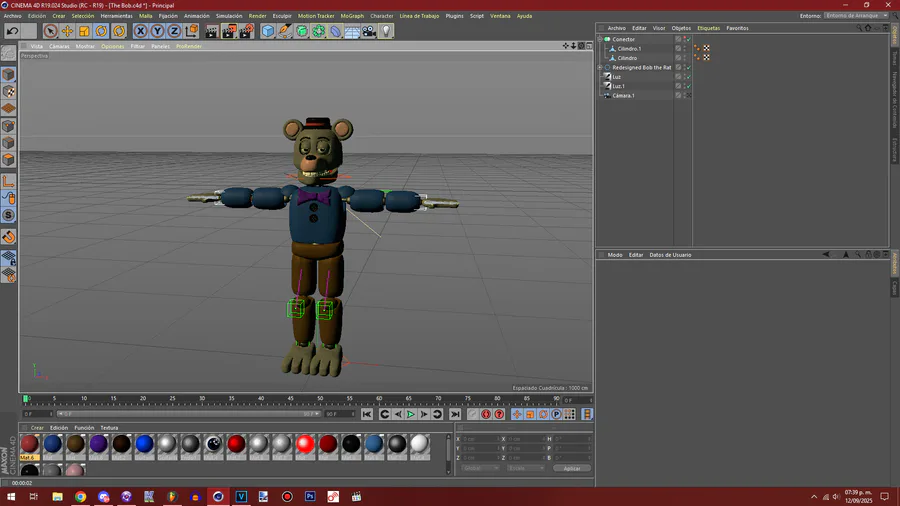Toggle green check enable for Luz.1
Image resolution: width=900 pixels, height=506 pixels.
click(689, 86)
